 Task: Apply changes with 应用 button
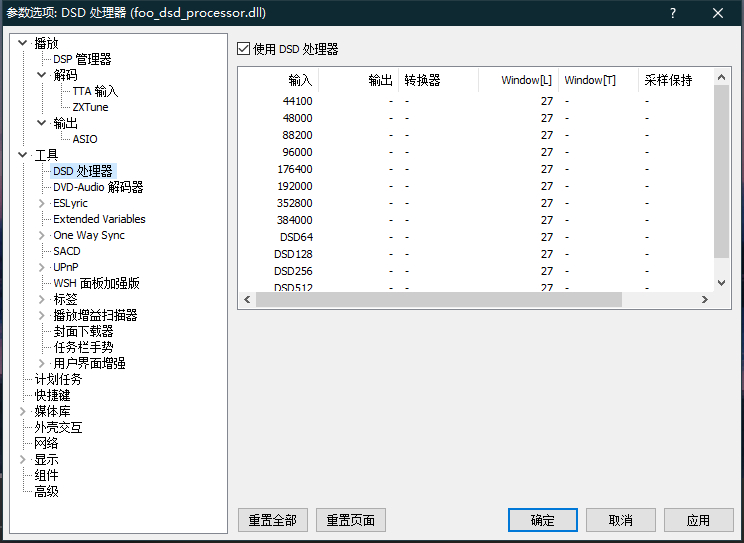click(x=698, y=520)
